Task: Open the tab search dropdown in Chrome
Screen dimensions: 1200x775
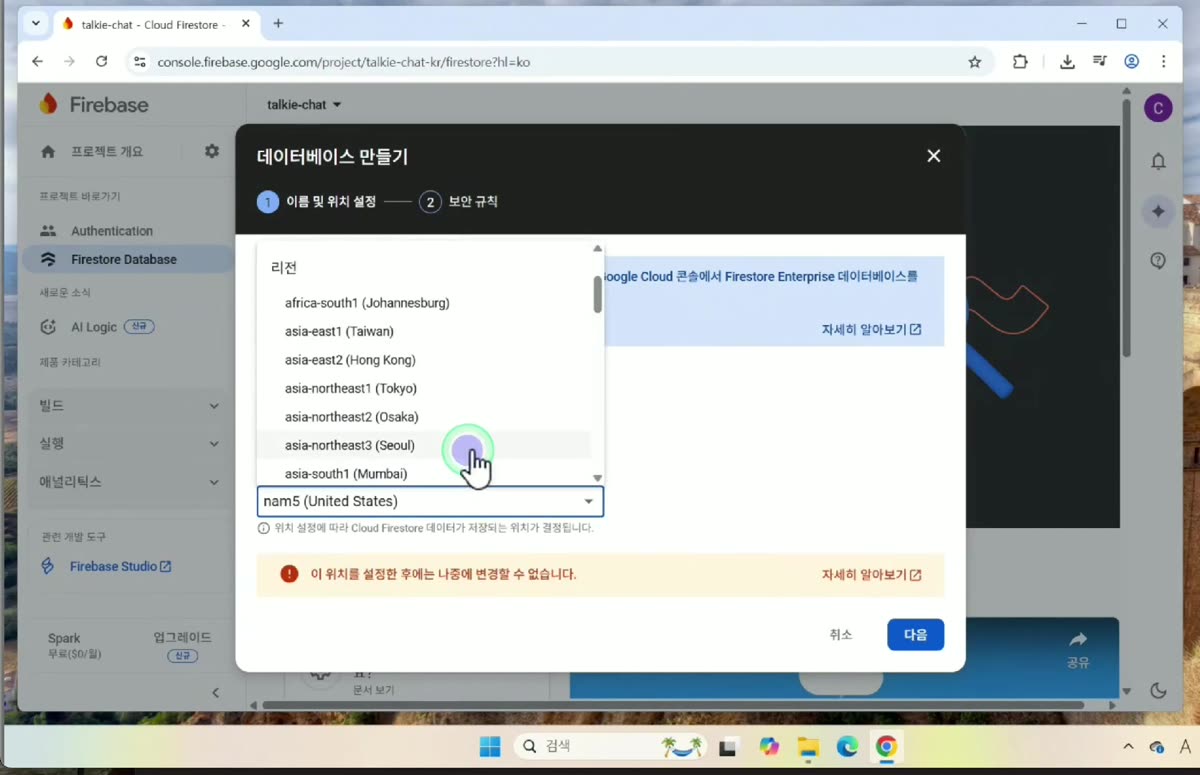Action: [36, 23]
